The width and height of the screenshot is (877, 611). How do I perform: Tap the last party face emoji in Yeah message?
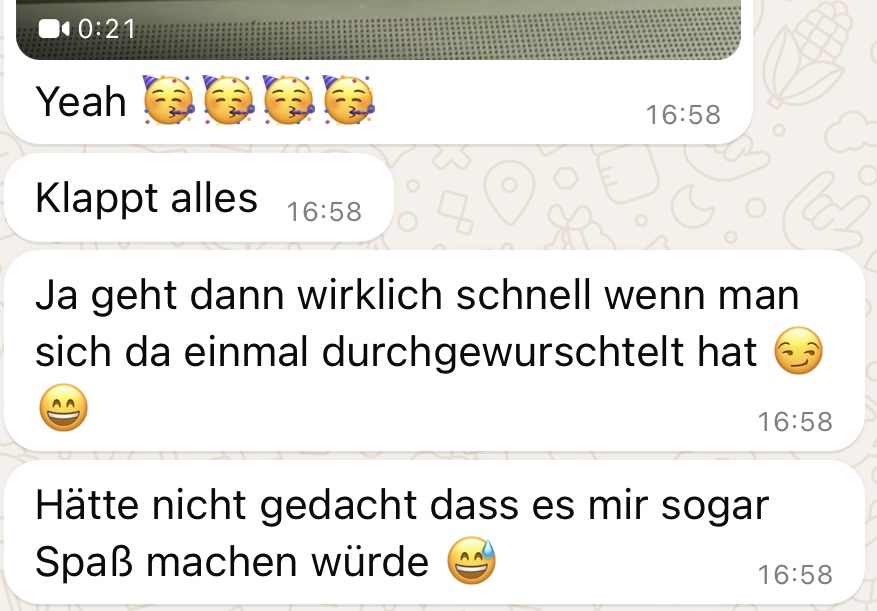348,100
